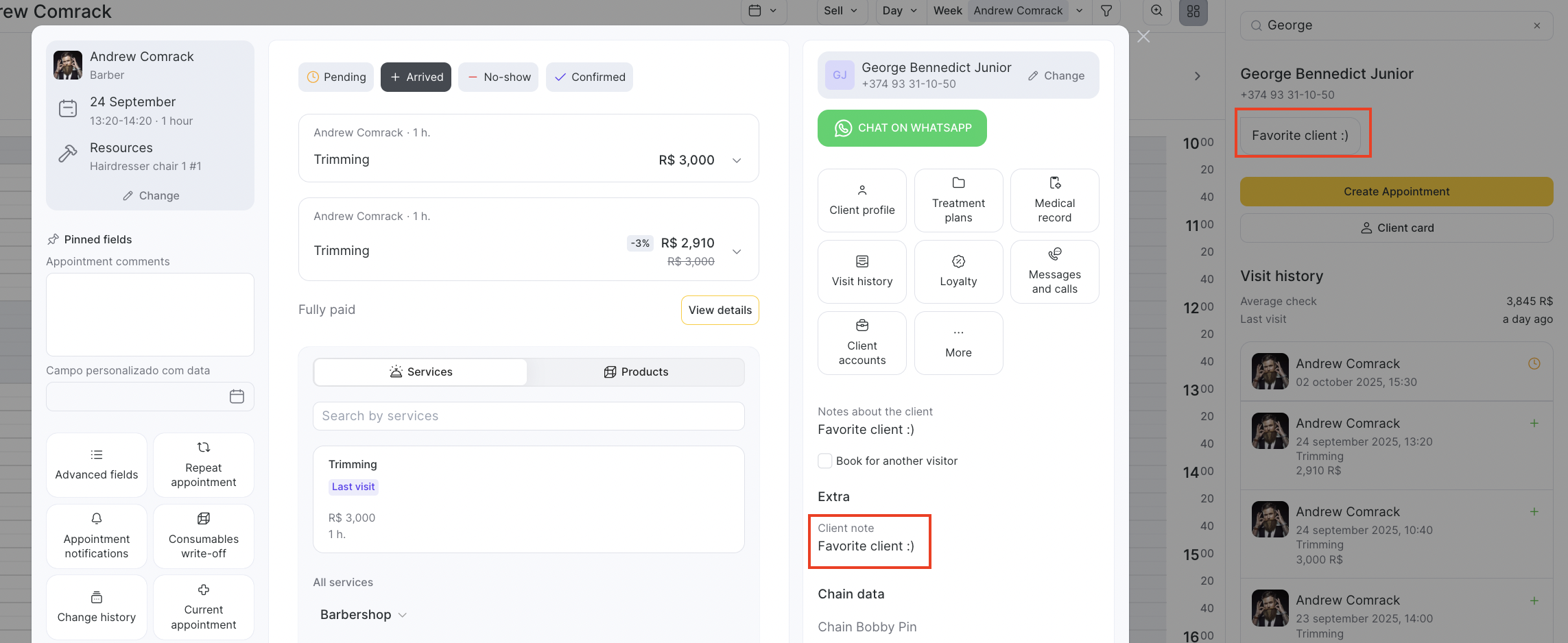Click the Search by services field

(x=528, y=416)
